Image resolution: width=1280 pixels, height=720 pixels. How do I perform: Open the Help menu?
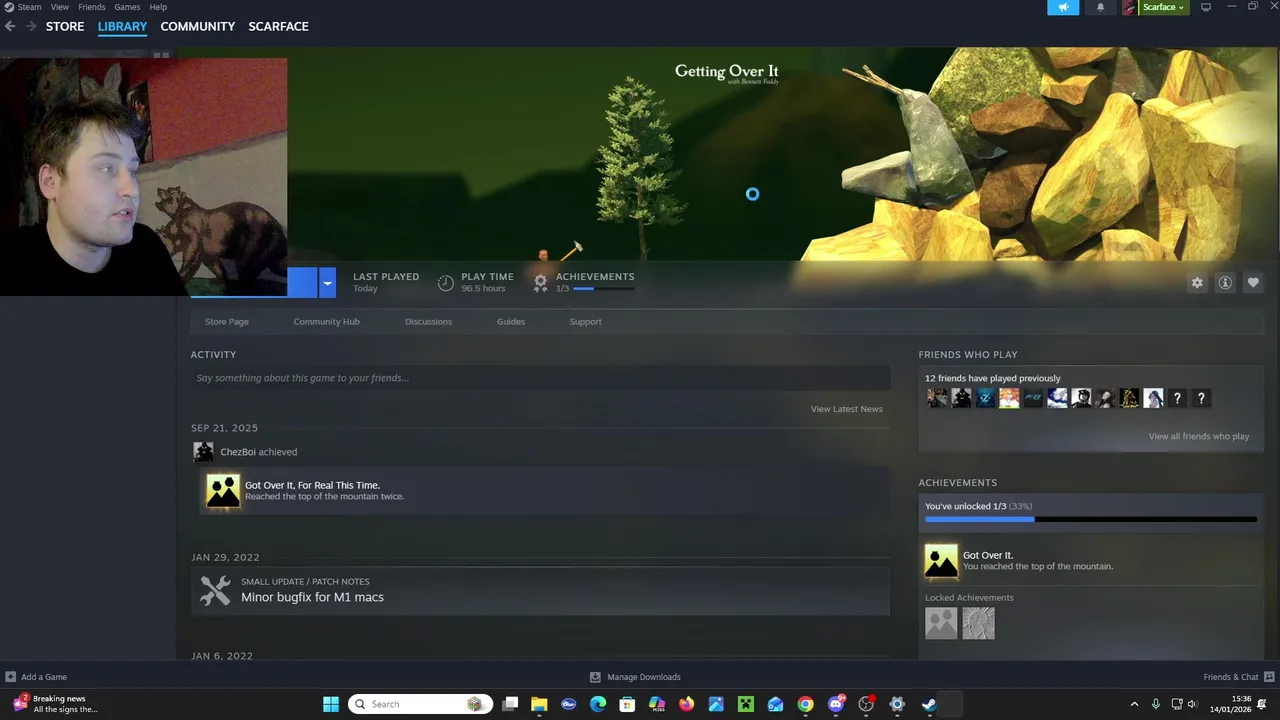coord(158,7)
